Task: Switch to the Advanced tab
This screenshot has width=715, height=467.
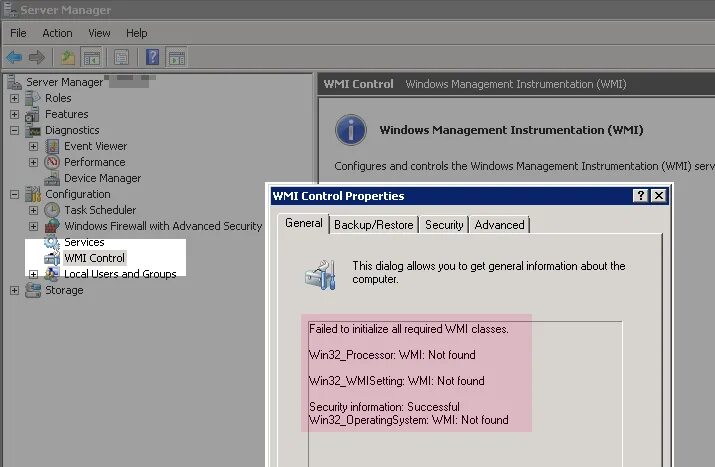Action: [x=499, y=225]
